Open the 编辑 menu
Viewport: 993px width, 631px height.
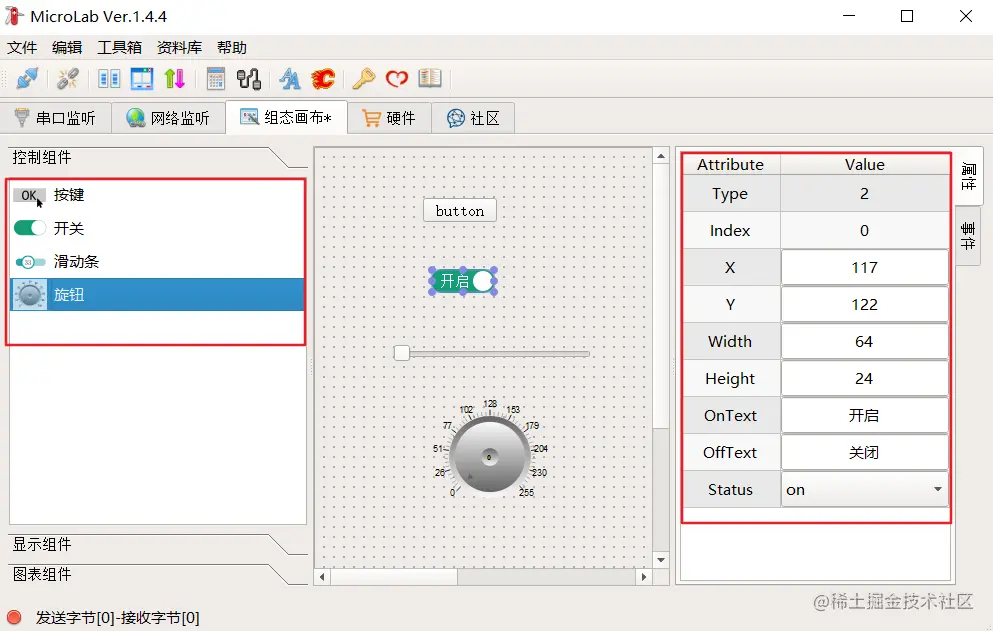tap(67, 48)
